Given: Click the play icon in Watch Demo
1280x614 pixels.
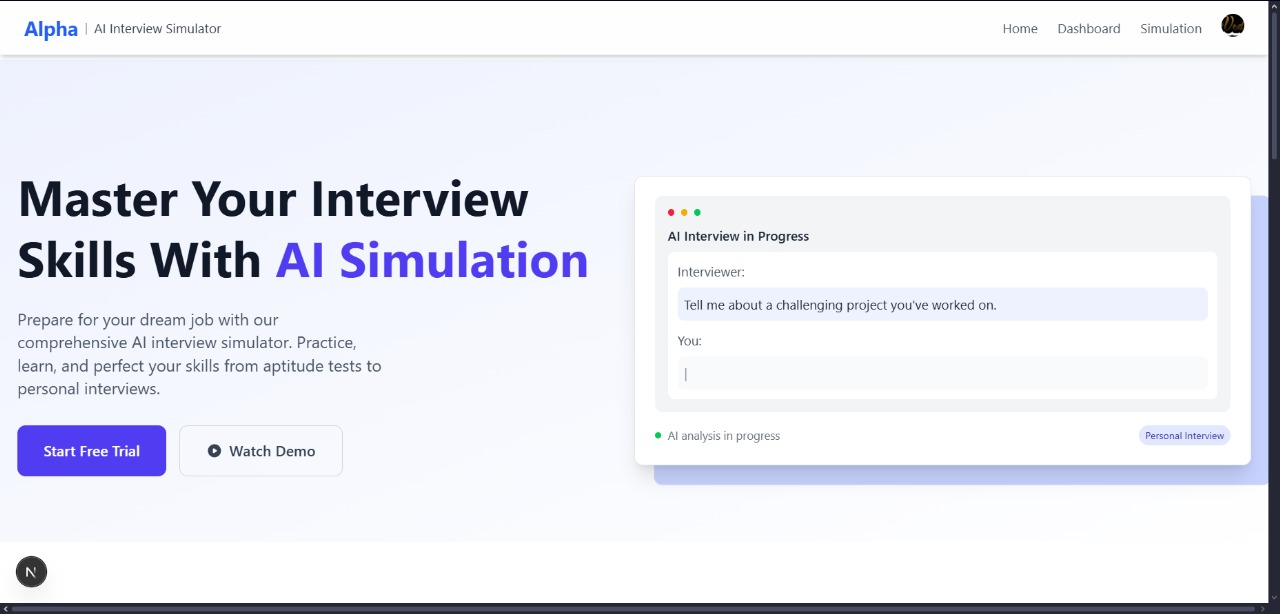Looking at the screenshot, I should [x=214, y=451].
